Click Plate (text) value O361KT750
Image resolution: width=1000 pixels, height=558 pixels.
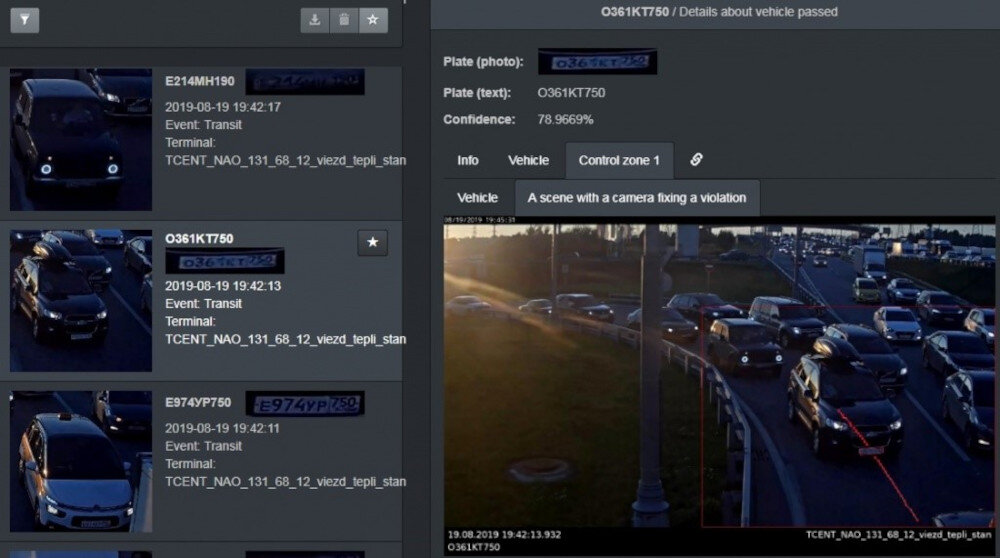571,92
